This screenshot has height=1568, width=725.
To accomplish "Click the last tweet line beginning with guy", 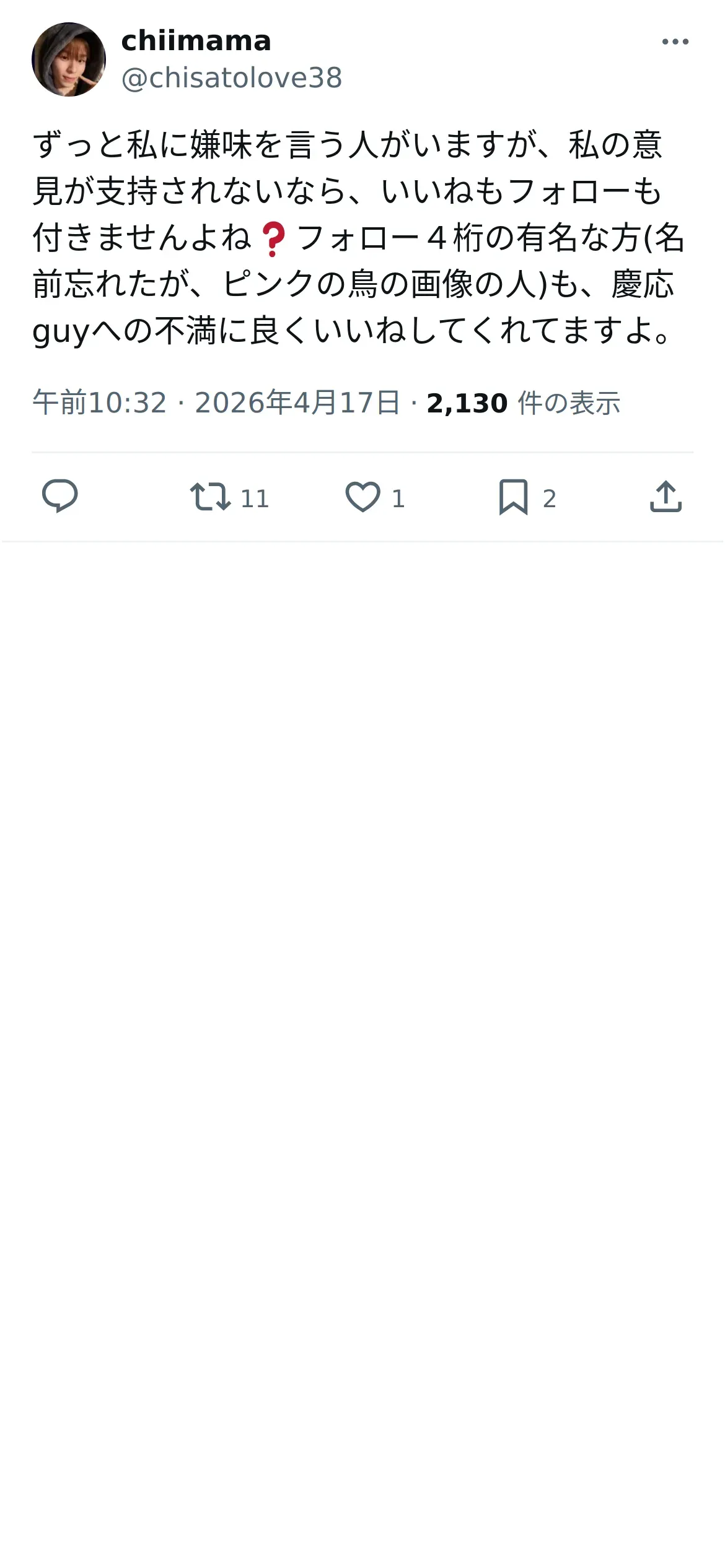I will point(352,331).
